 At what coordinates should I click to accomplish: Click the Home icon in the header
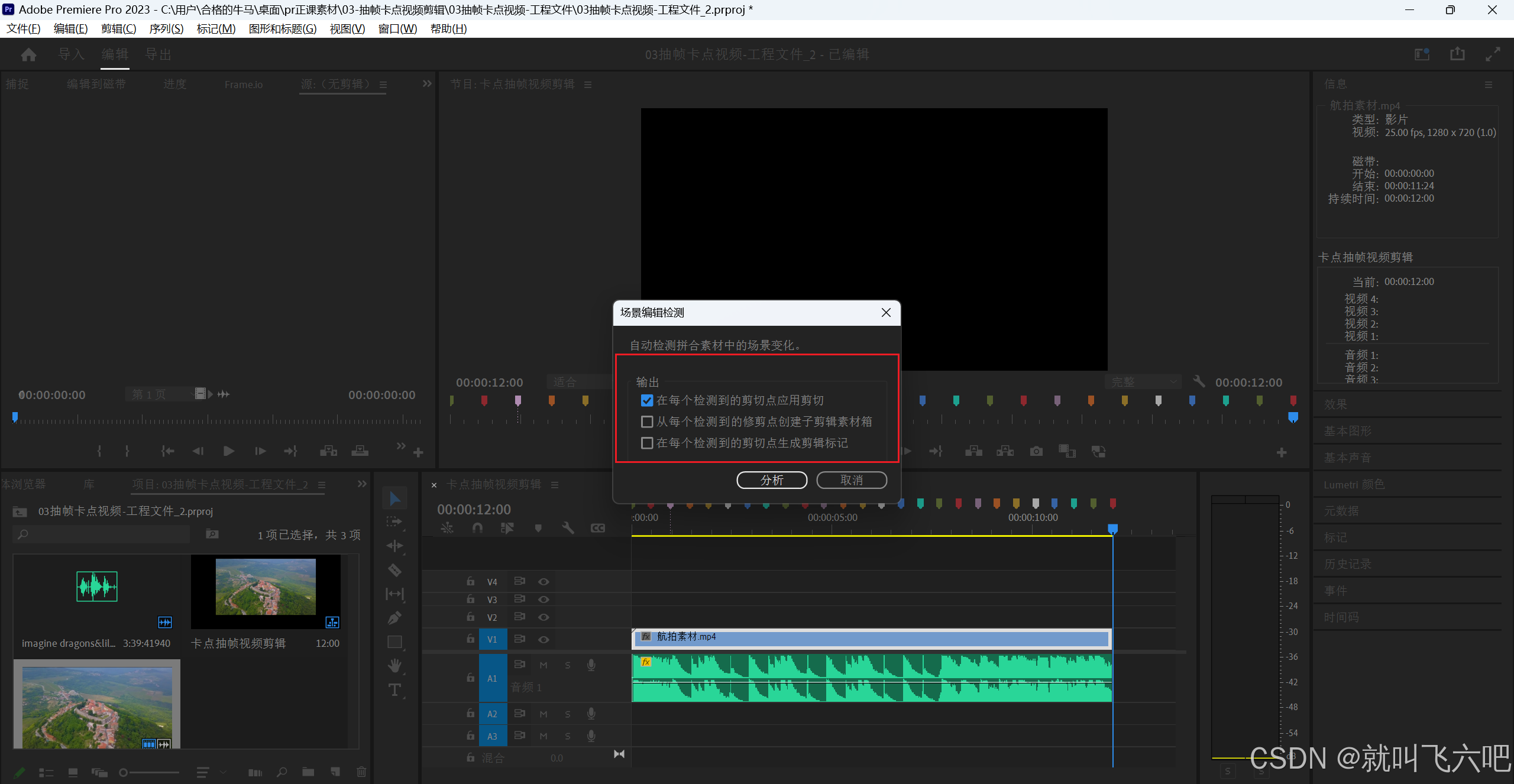point(28,55)
